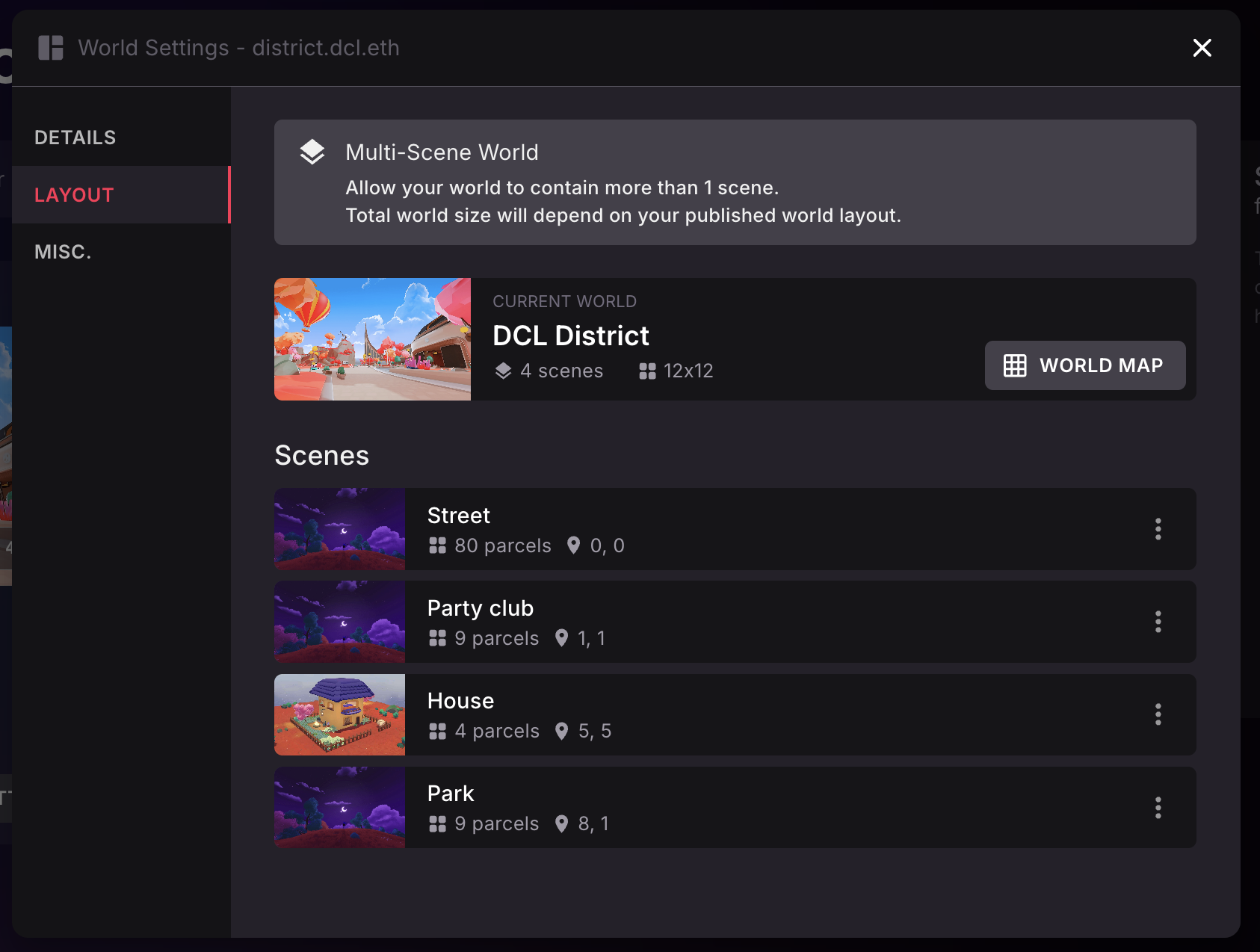
Task: Click the location pin next to 0, 0
Action: pos(573,545)
